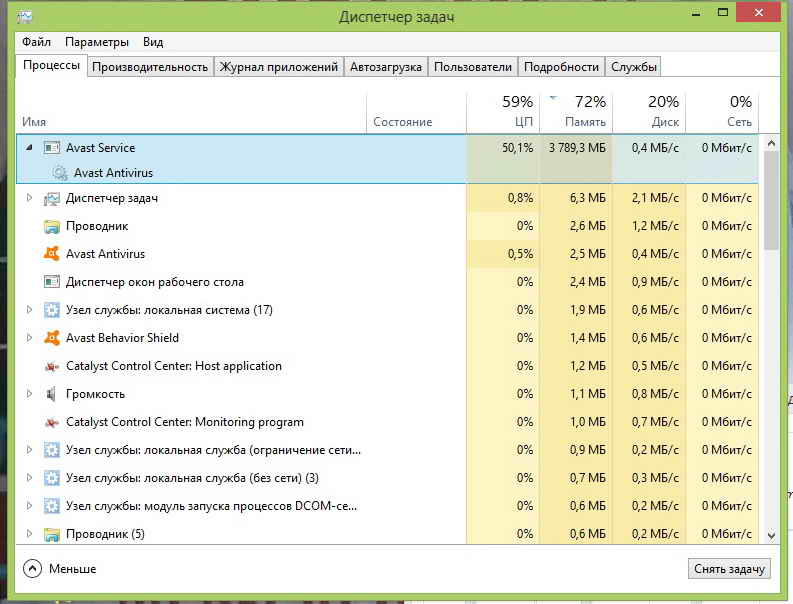793x604 pixels.
Task: Click the 0,5% CPU value of Avast Antivirus
Action: pyautogui.click(x=520, y=254)
